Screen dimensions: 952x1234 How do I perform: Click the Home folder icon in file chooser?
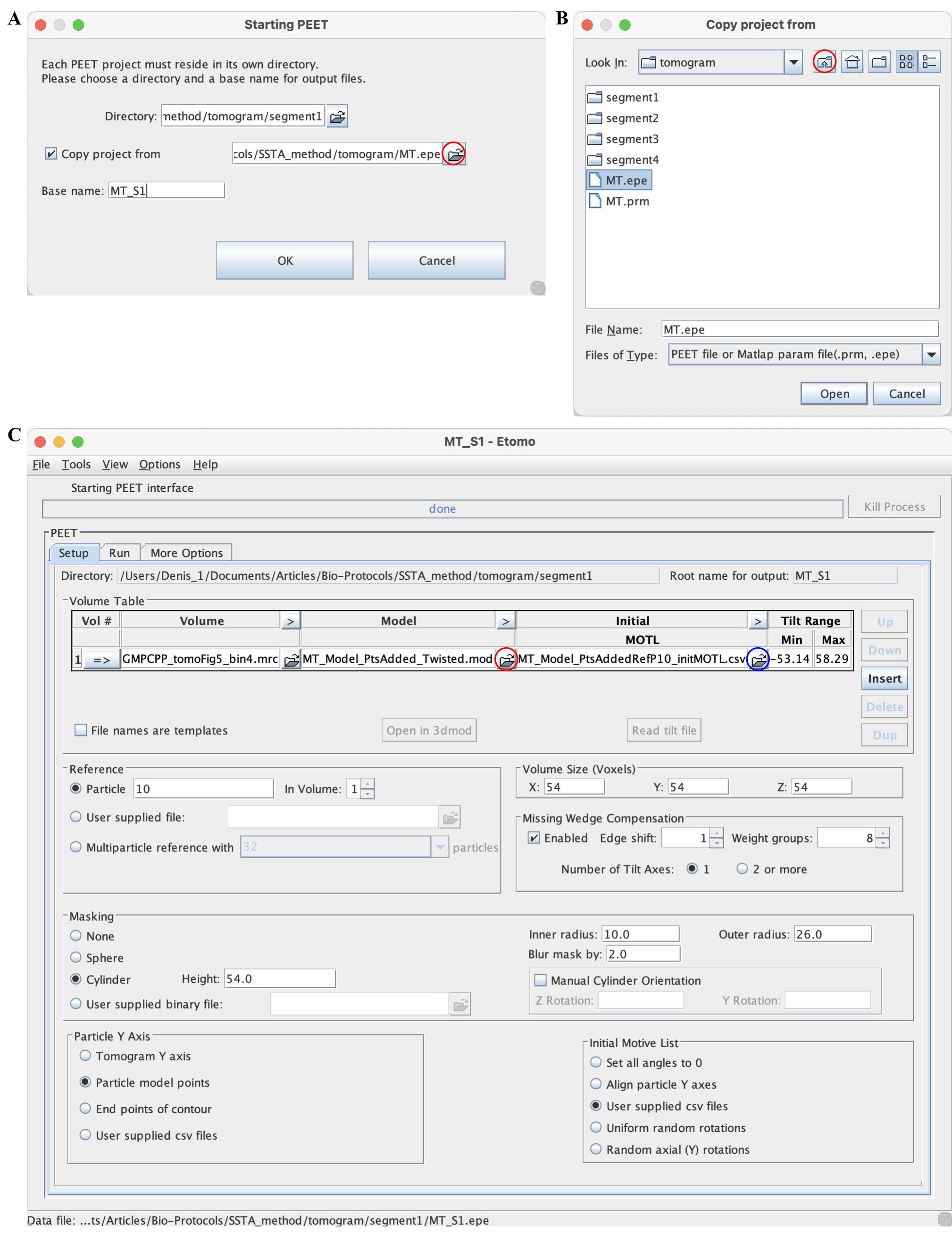pyautogui.click(x=852, y=62)
